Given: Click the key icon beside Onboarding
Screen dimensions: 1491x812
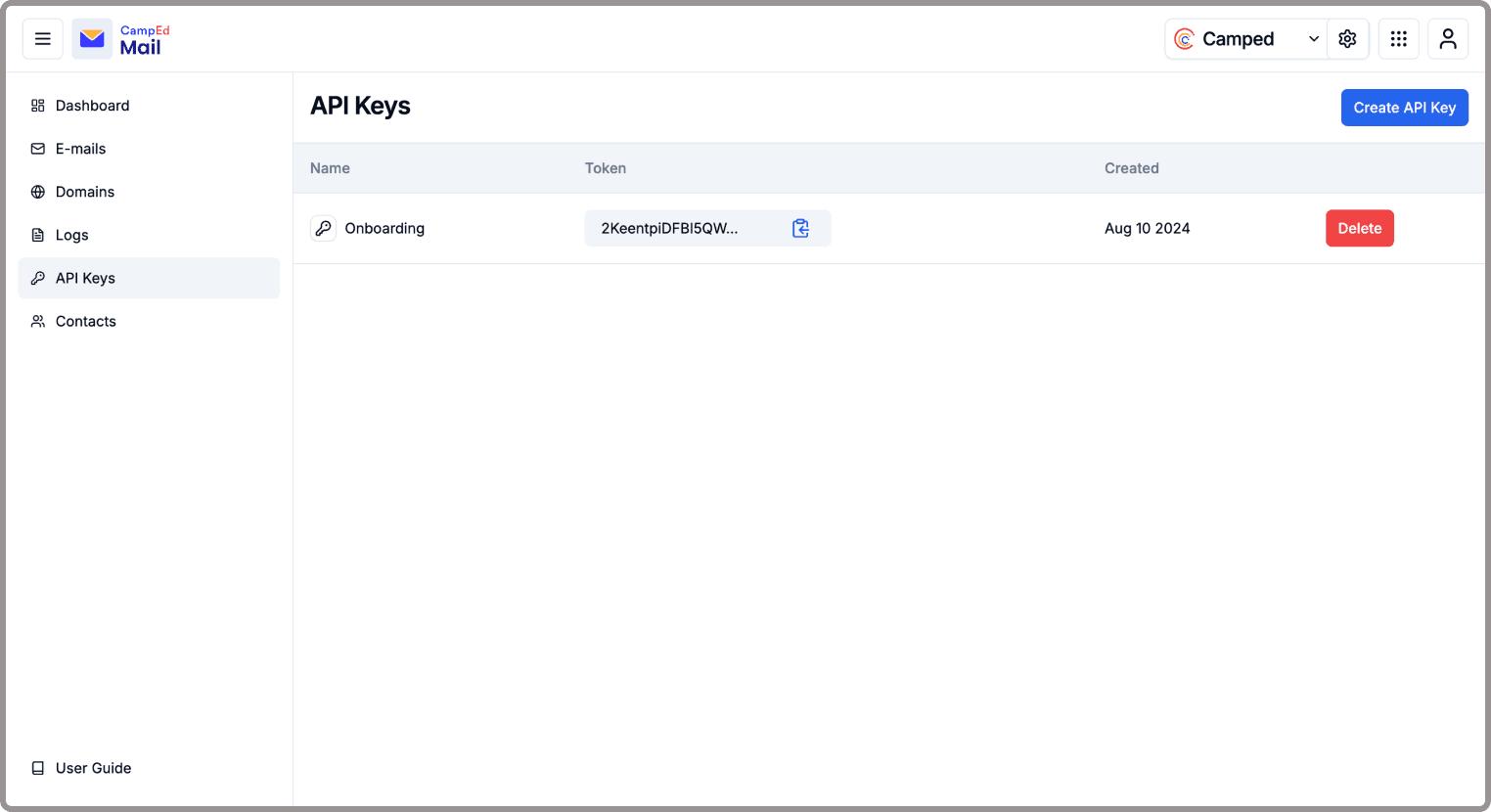Looking at the screenshot, I should [323, 228].
